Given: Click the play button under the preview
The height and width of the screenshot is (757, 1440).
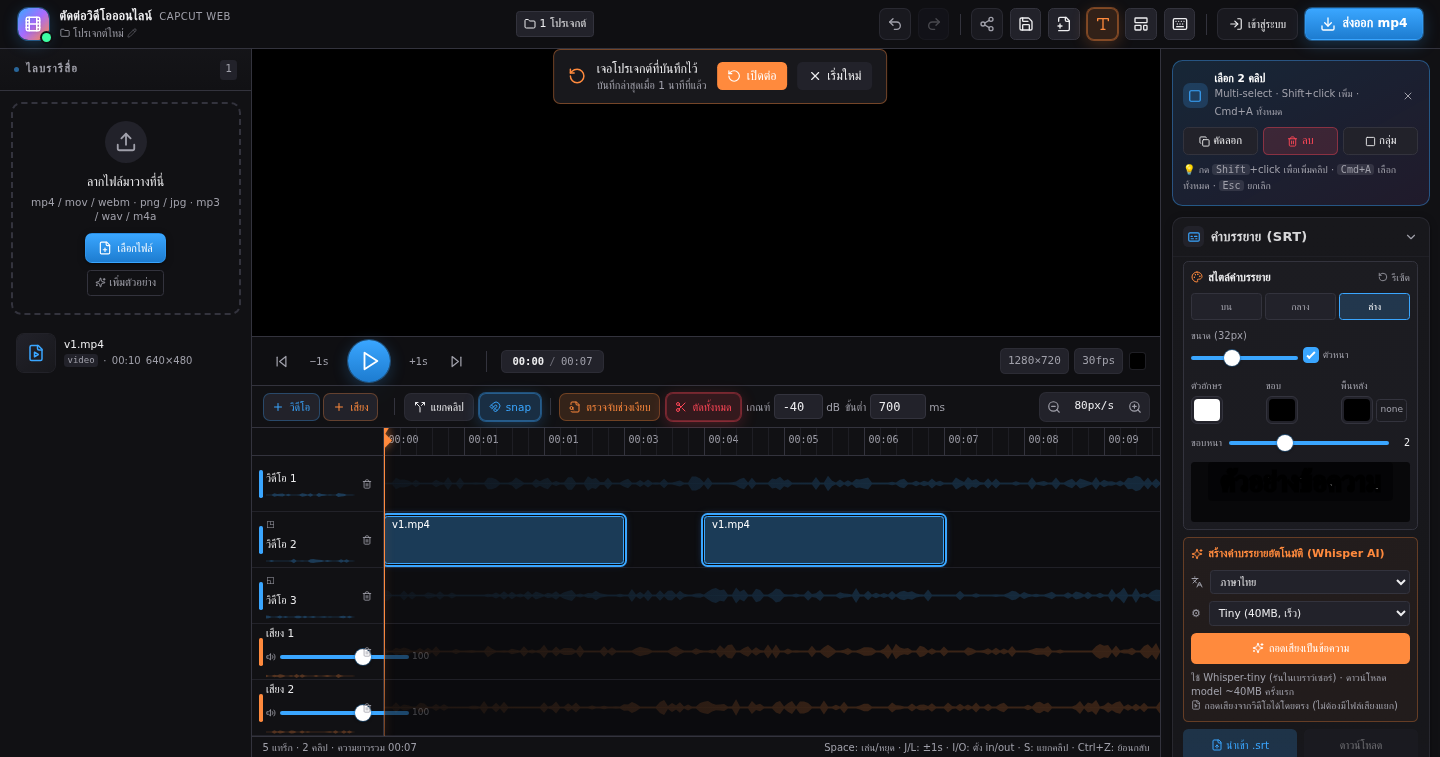Looking at the screenshot, I should (369, 361).
